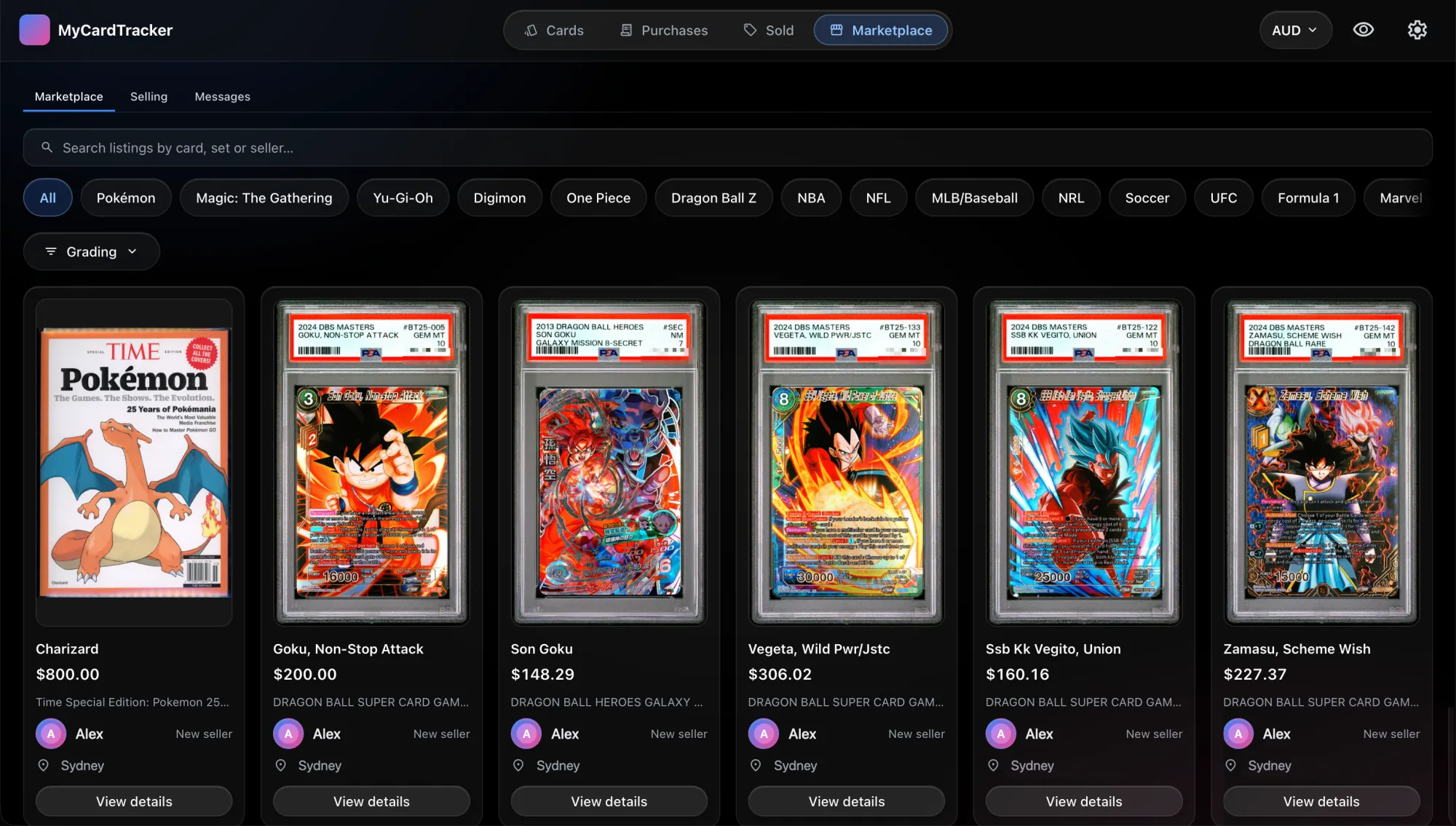Click the magnifier icon in search bar
The width and height of the screenshot is (1456, 826).
[47, 148]
